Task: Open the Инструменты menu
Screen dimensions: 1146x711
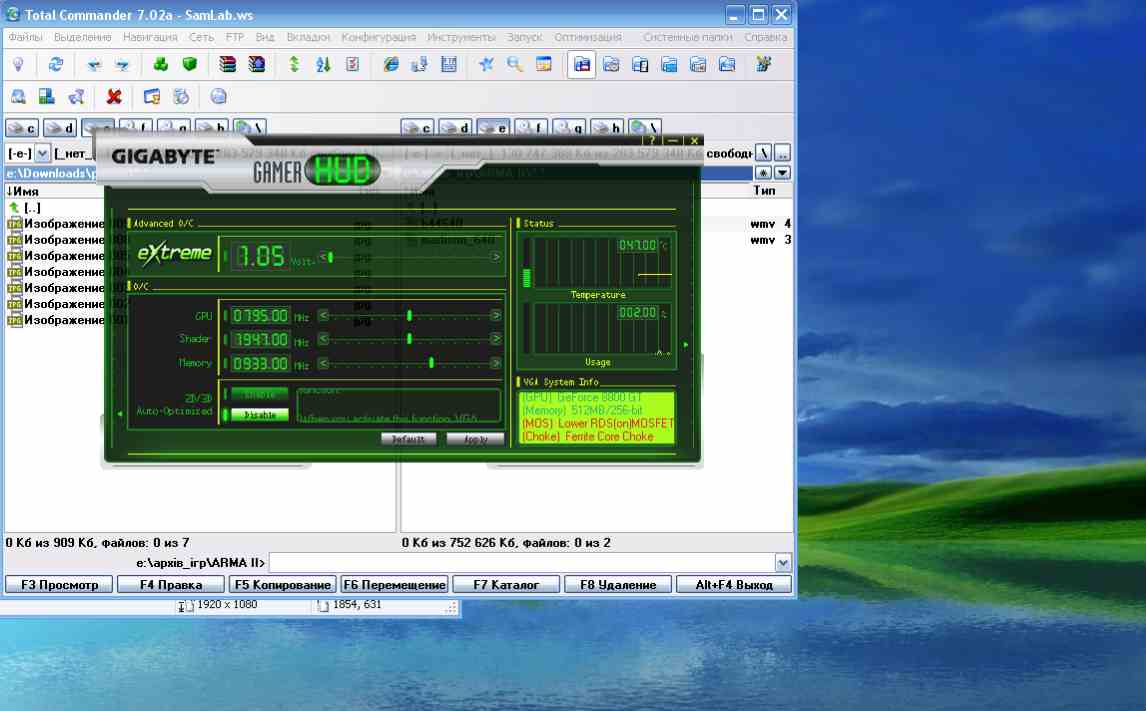Action: tap(461, 37)
